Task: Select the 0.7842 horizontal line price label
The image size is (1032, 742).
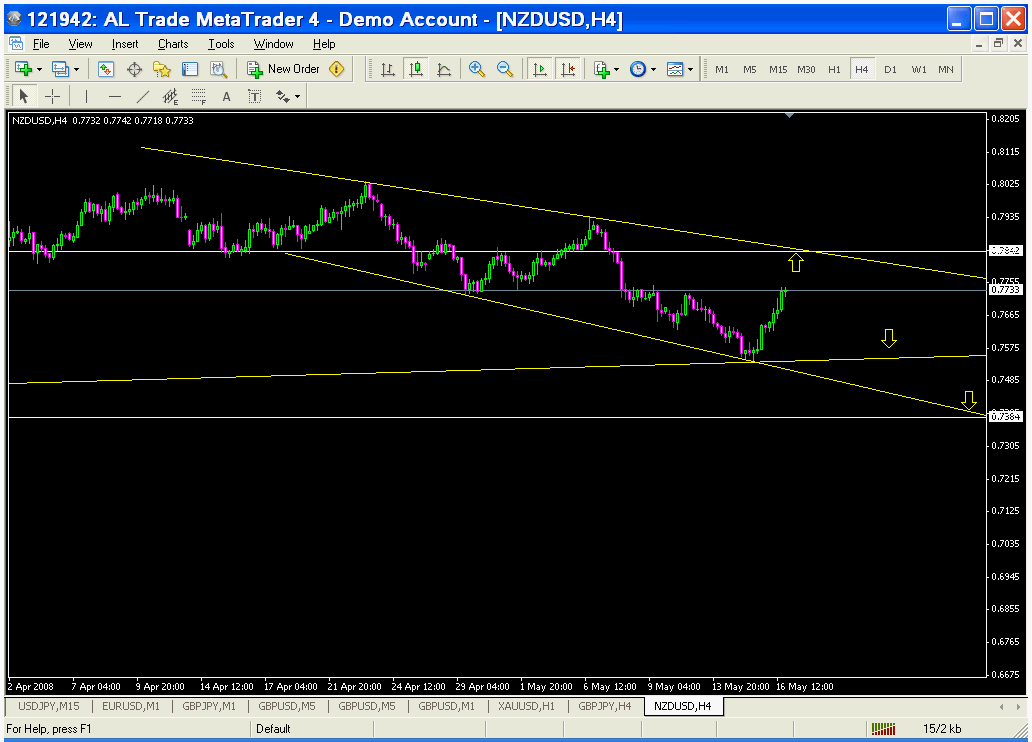Action: point(1004,251)
